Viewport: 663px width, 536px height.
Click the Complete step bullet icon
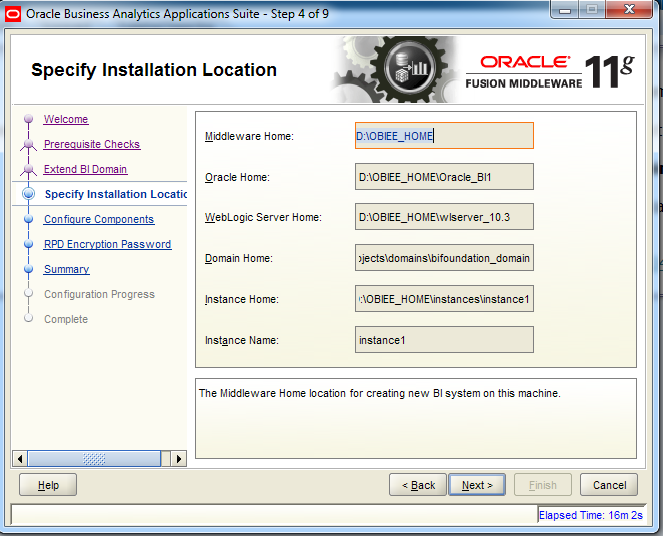(28, 318)
